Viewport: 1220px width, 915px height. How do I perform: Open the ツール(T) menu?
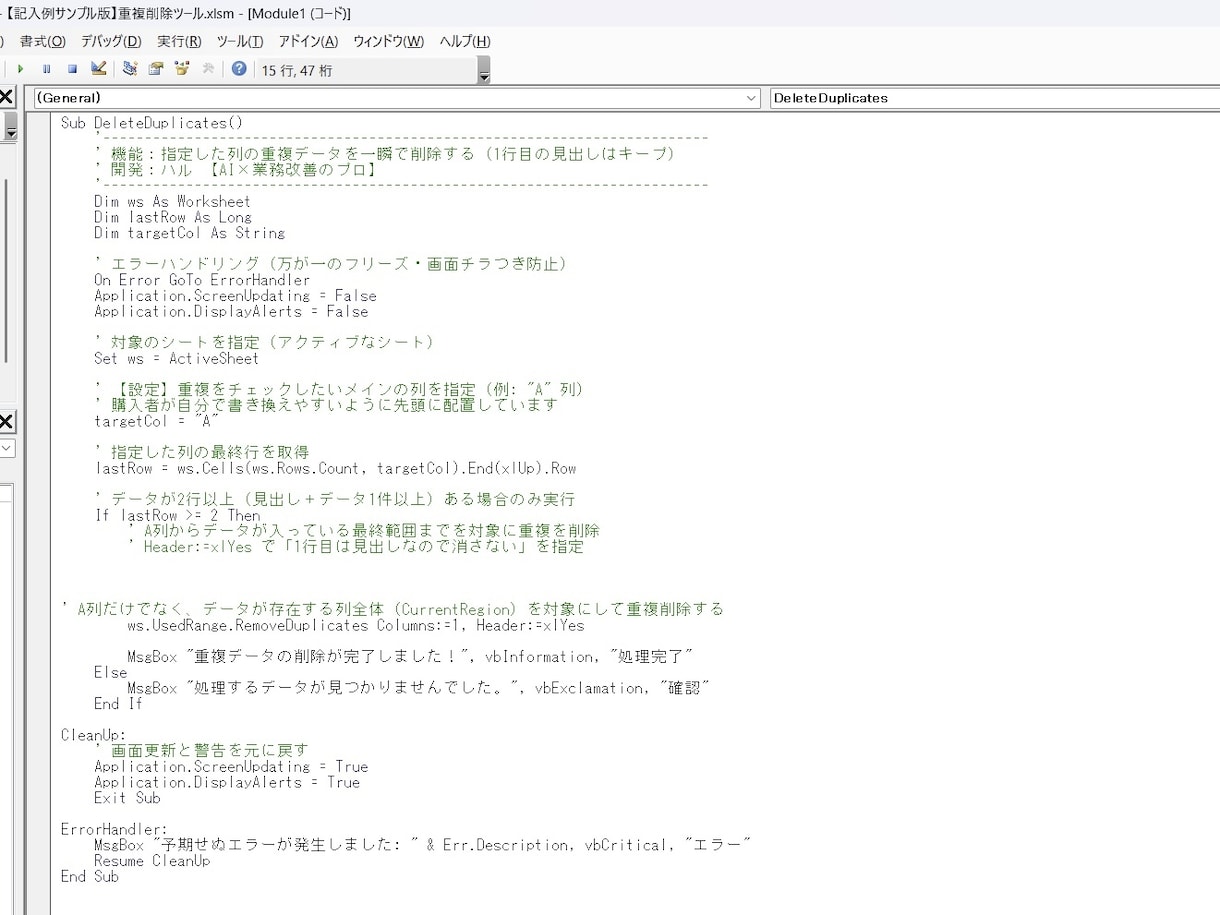(240, 41)
